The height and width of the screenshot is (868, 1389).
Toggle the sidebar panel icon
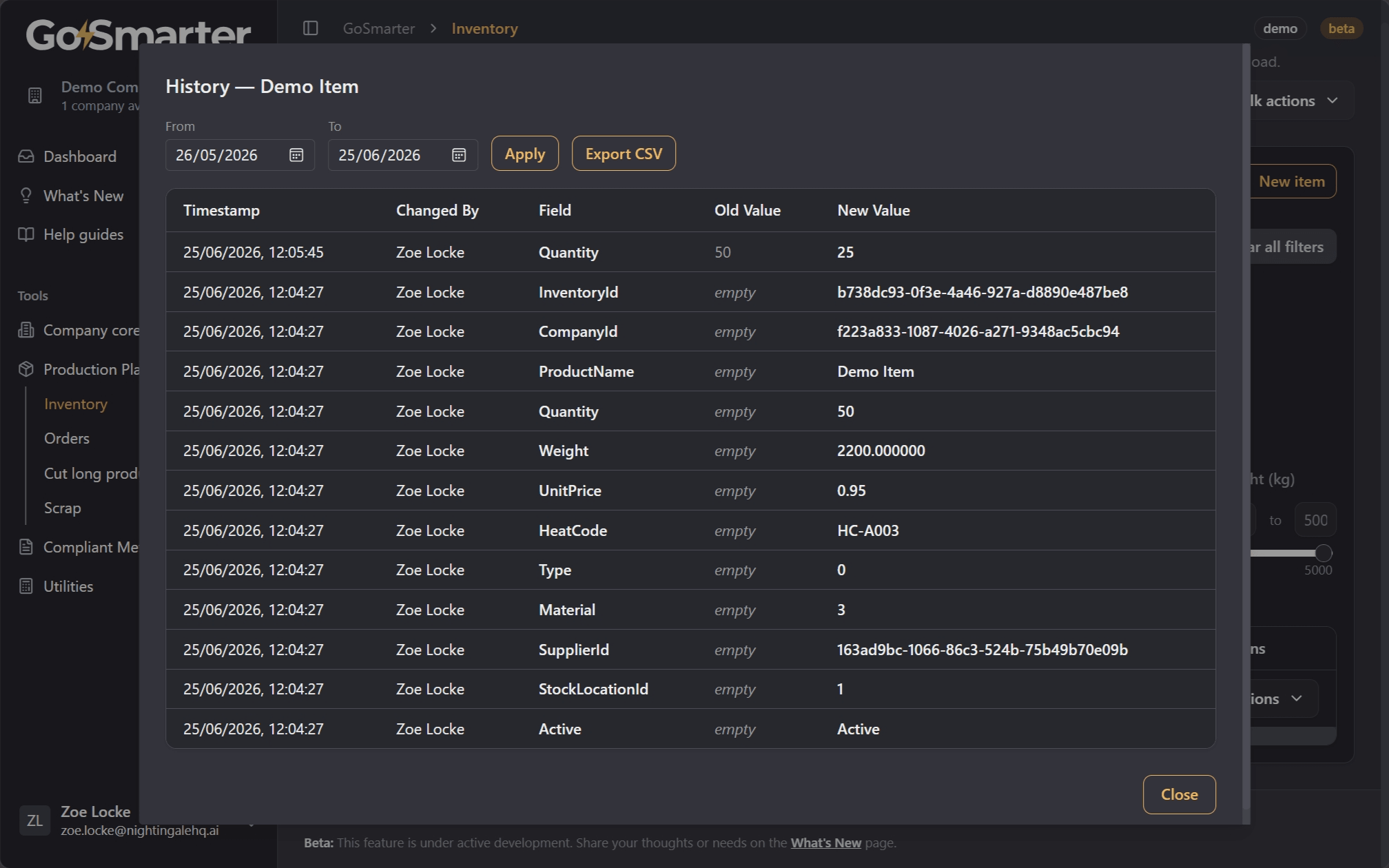[311, 28]
